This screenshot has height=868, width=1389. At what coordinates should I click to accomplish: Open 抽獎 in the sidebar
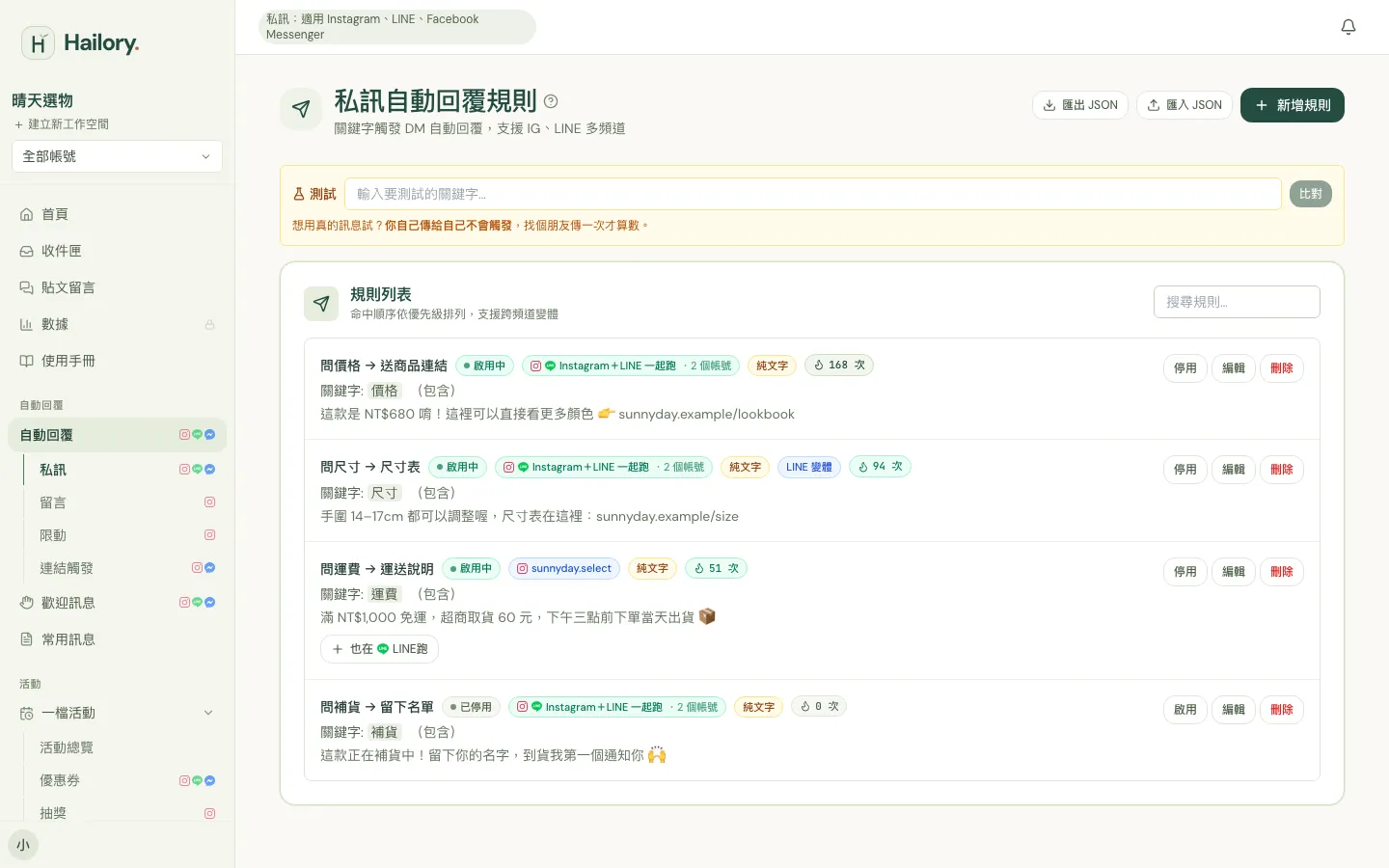[124, 813]
